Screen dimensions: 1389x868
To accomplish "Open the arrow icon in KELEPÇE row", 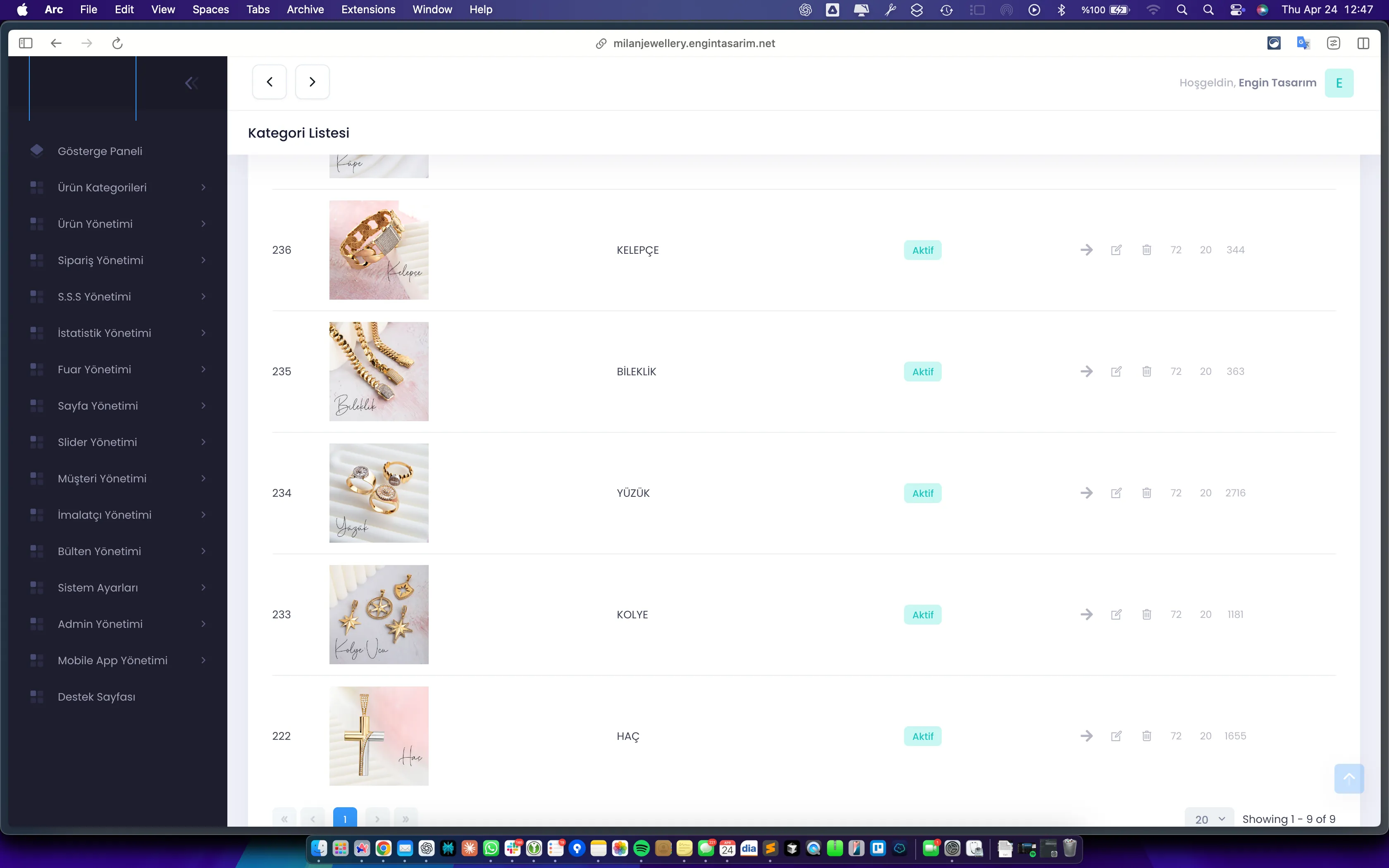I will [x=1086, y=250].
